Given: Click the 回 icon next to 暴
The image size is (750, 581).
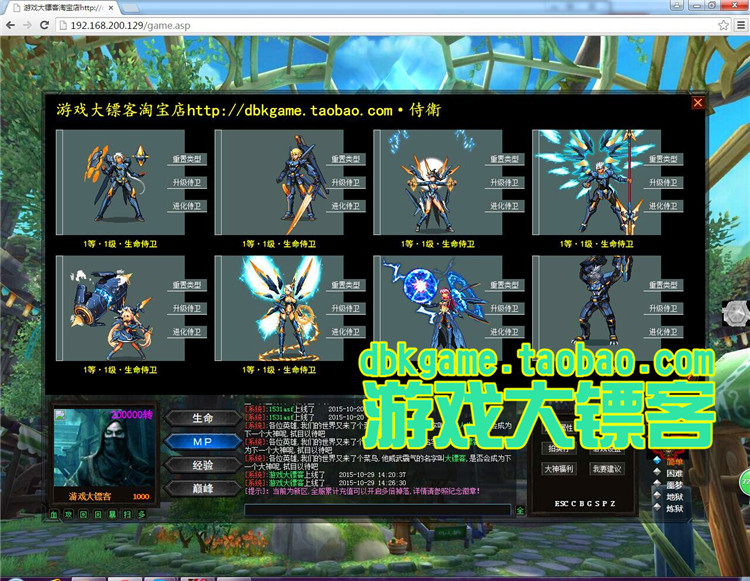Looking at the screenshot, I should point(98,515).
